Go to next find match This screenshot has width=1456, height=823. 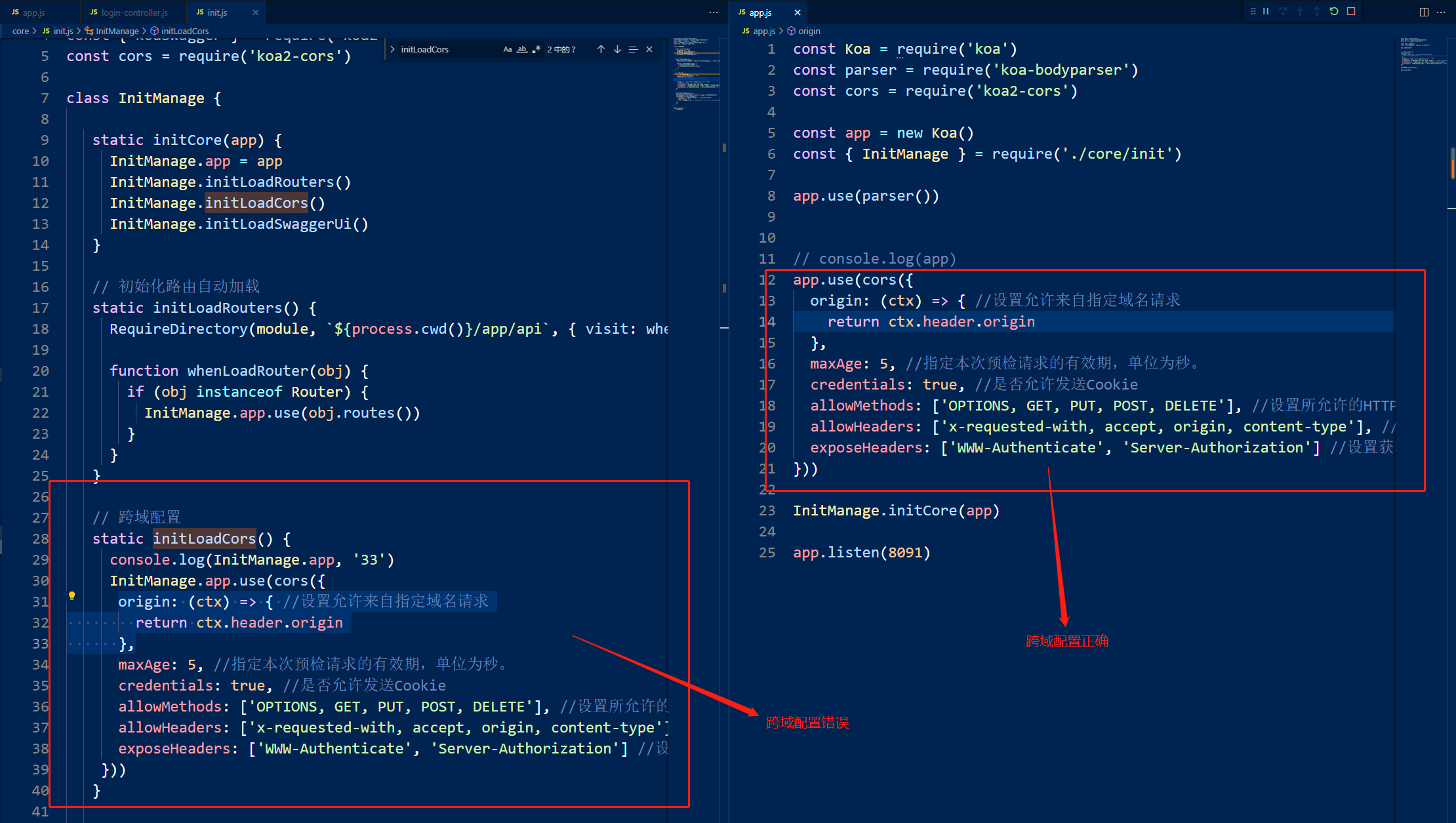617,49
